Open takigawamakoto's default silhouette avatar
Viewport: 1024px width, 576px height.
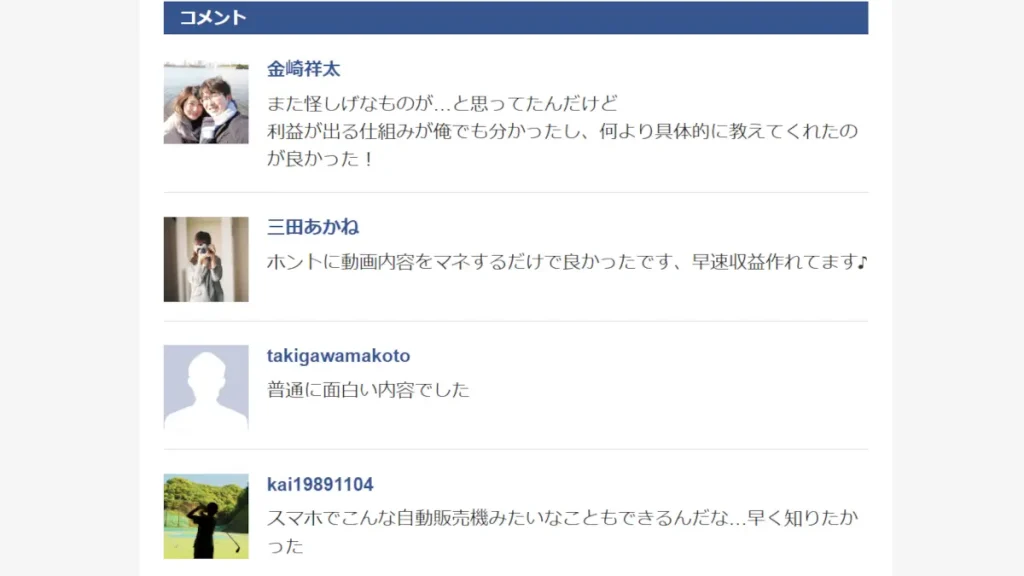pyautogui.click(x=206, y=387)
